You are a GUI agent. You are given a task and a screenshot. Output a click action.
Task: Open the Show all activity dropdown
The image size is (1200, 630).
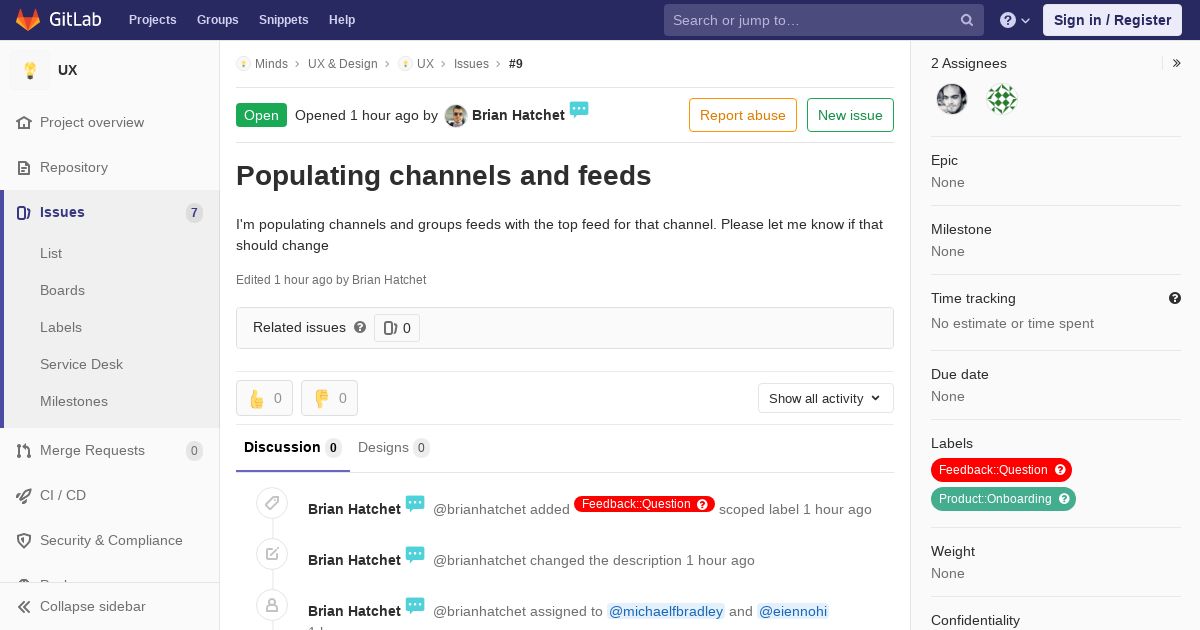[x=826, y=398]
